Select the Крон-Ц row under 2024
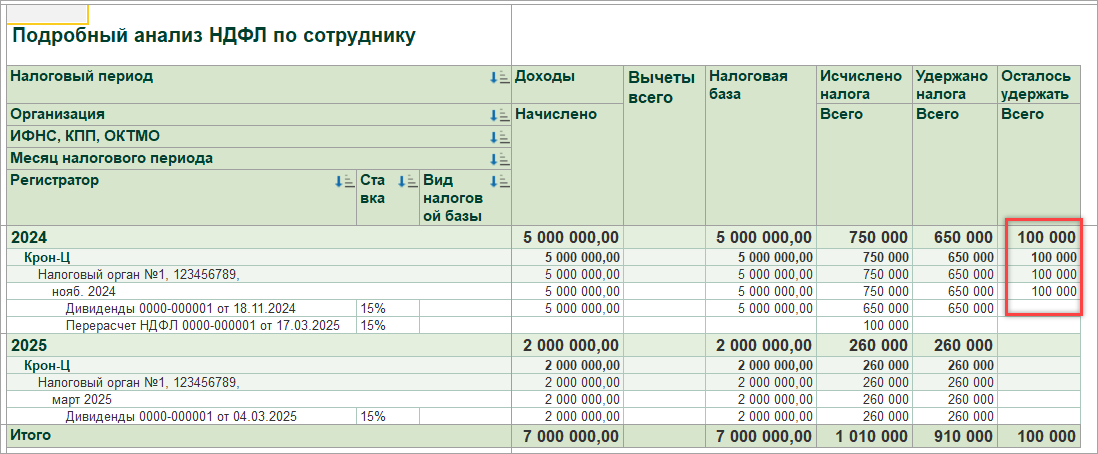This screenshot has height=454, width=1098. (48, 257)
